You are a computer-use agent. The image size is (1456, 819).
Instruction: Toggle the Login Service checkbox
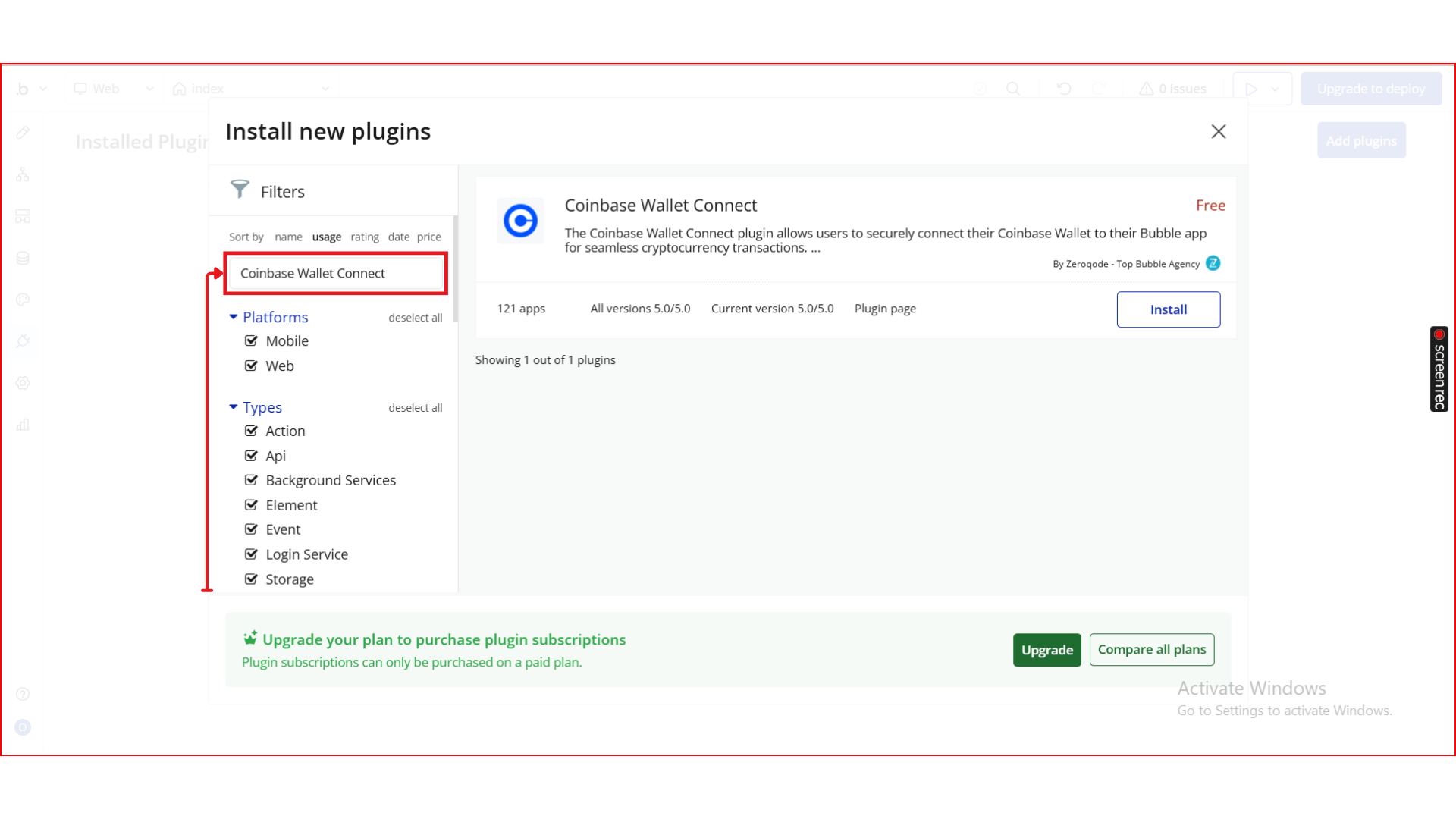point(251,554)
